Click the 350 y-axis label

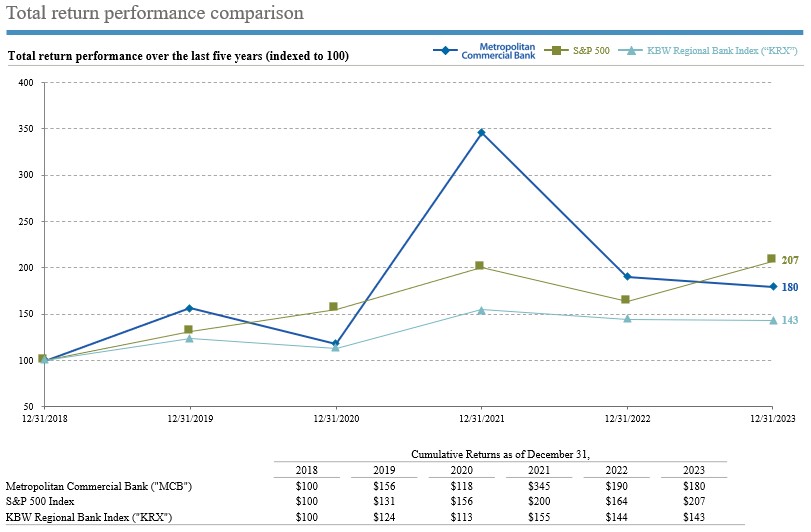26,129
